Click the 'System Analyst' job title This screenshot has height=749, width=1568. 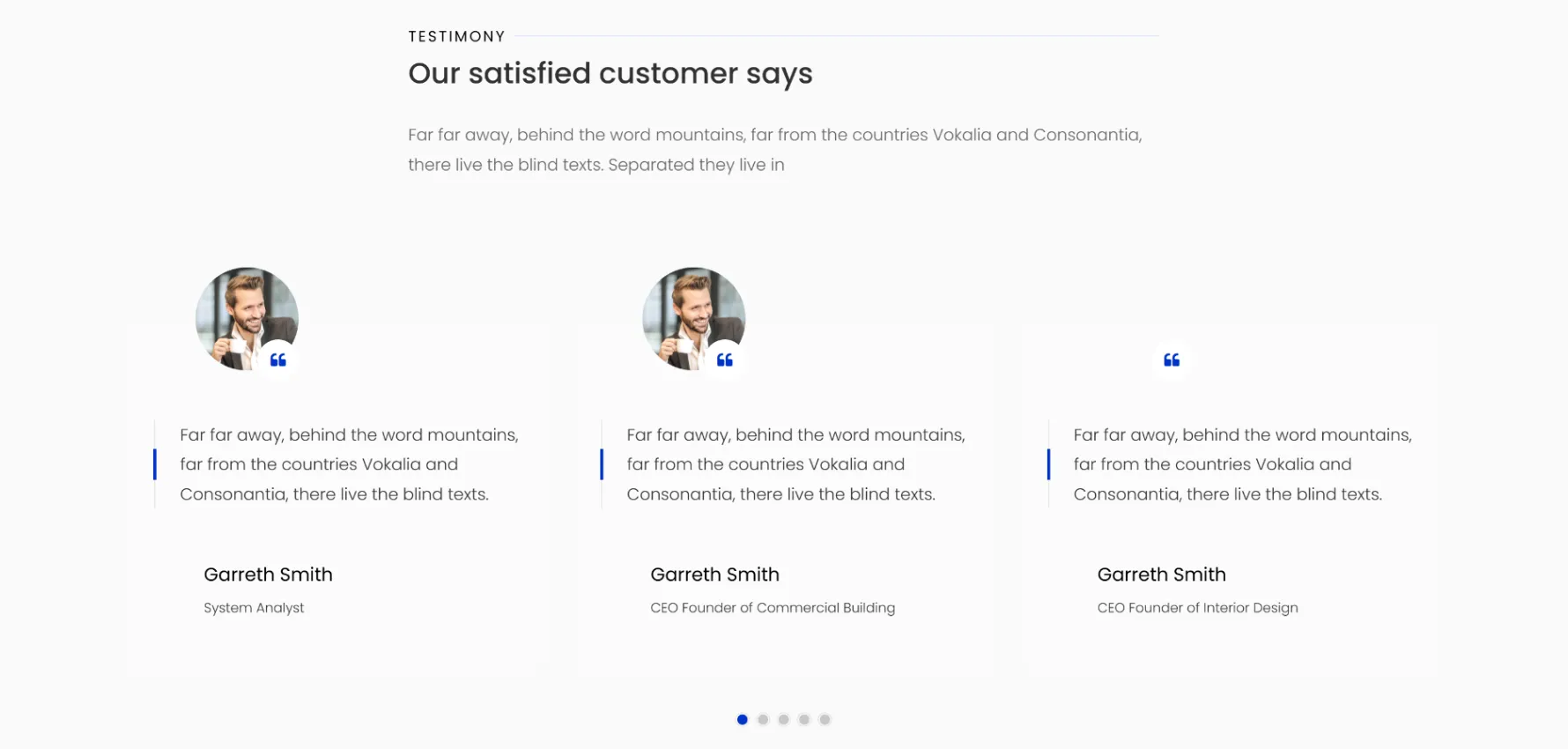(254, 608)
